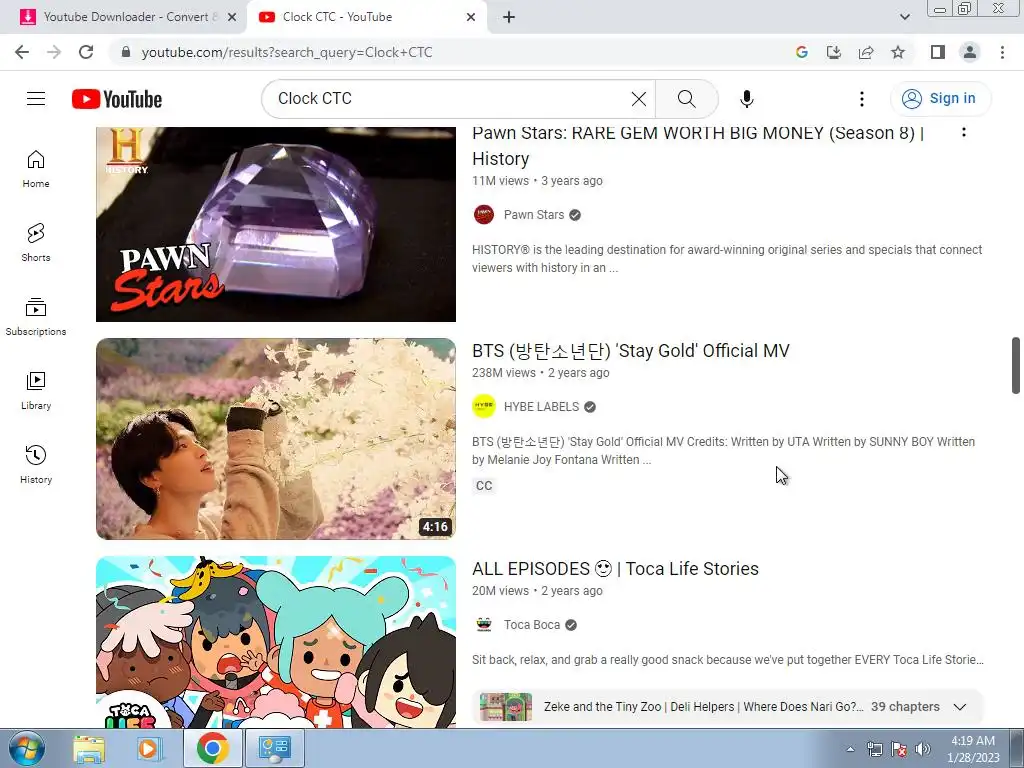Click the YouTube logo
Viewport: 1024px width, 768px height.
click(117, 99)
